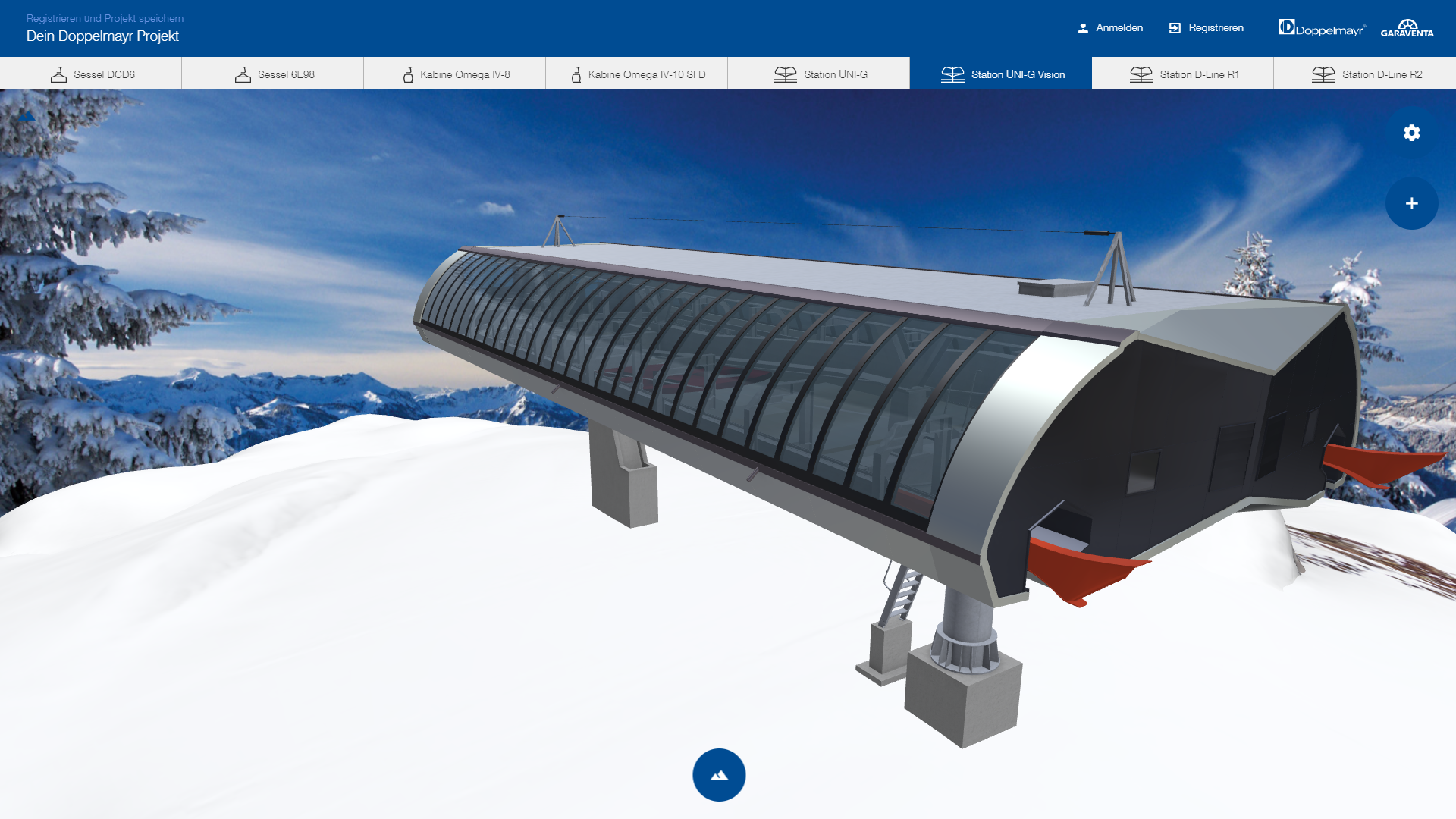Open the settings gear icon
The width and height of the screenshot is (1456, 819).
1411,133
